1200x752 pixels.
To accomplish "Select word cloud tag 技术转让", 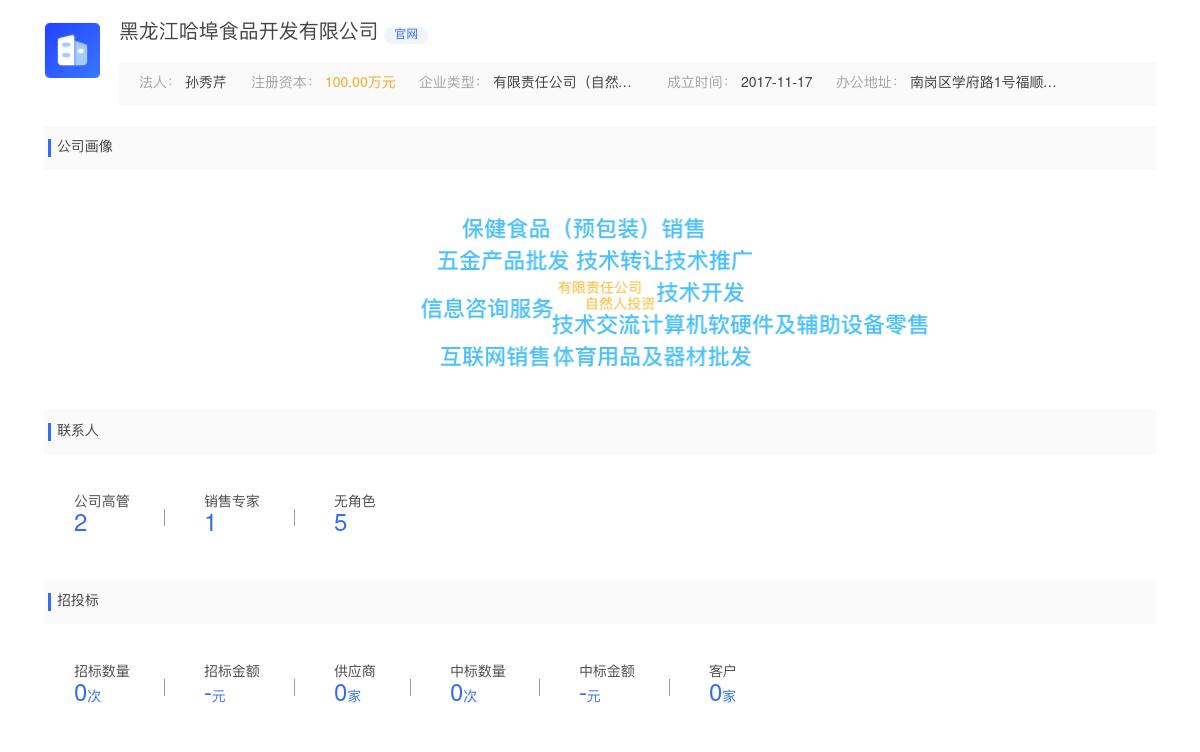I will tap(620, 261).
